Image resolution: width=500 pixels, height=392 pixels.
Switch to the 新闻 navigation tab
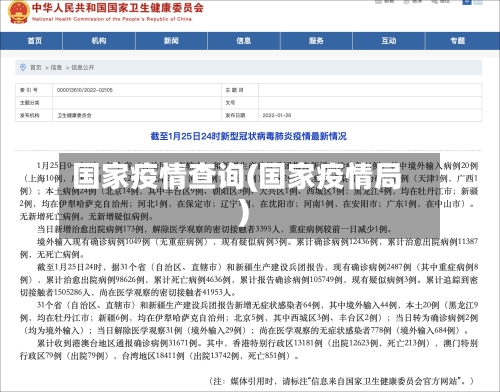171,41
